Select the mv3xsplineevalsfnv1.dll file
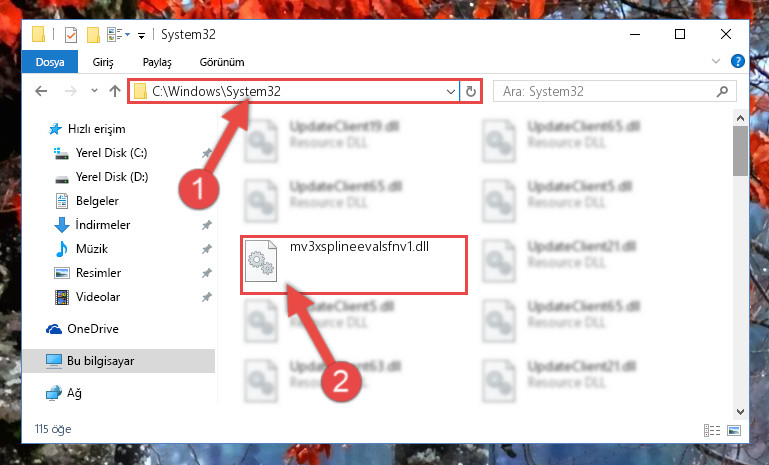769x465 pixels. [x=354, y=265]
